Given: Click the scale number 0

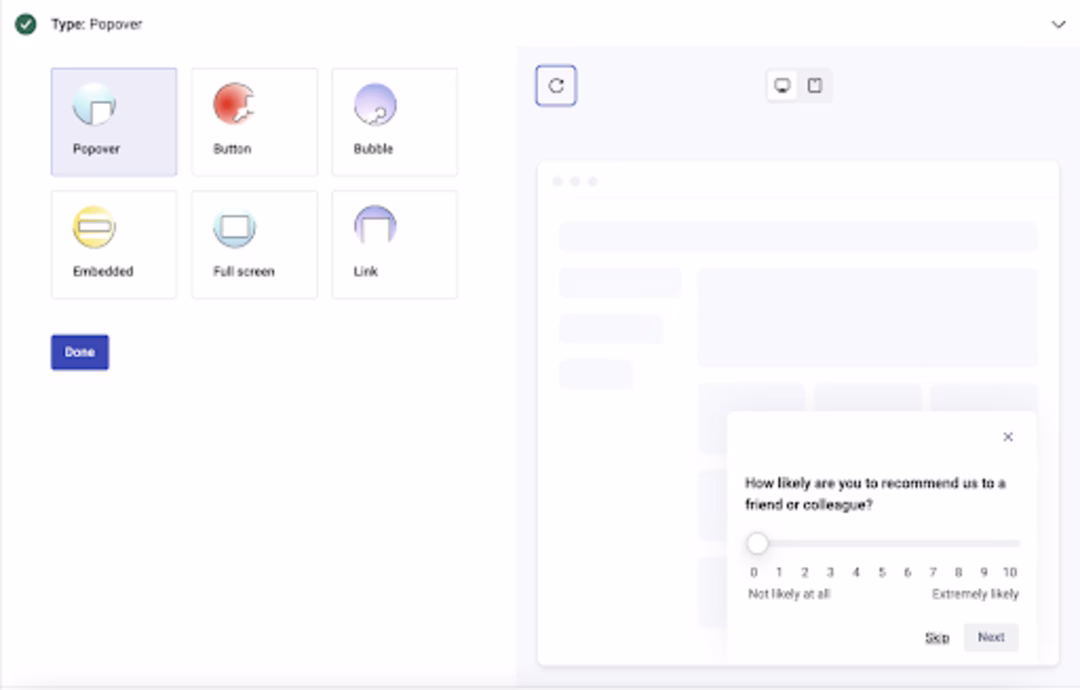Looking at the screenshot, I should 754,572.
